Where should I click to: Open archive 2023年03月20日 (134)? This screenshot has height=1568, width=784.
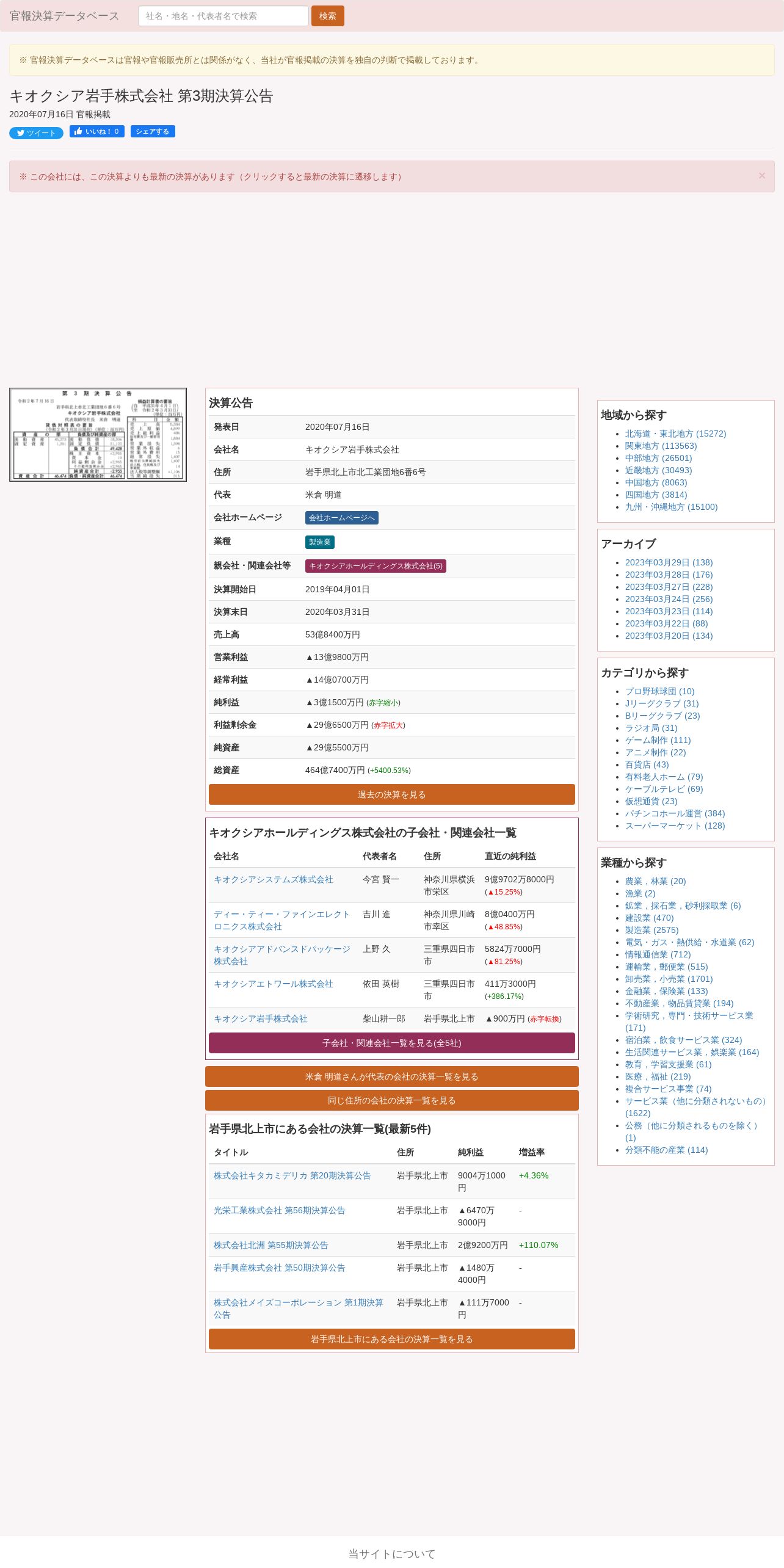tap(669, 636)
